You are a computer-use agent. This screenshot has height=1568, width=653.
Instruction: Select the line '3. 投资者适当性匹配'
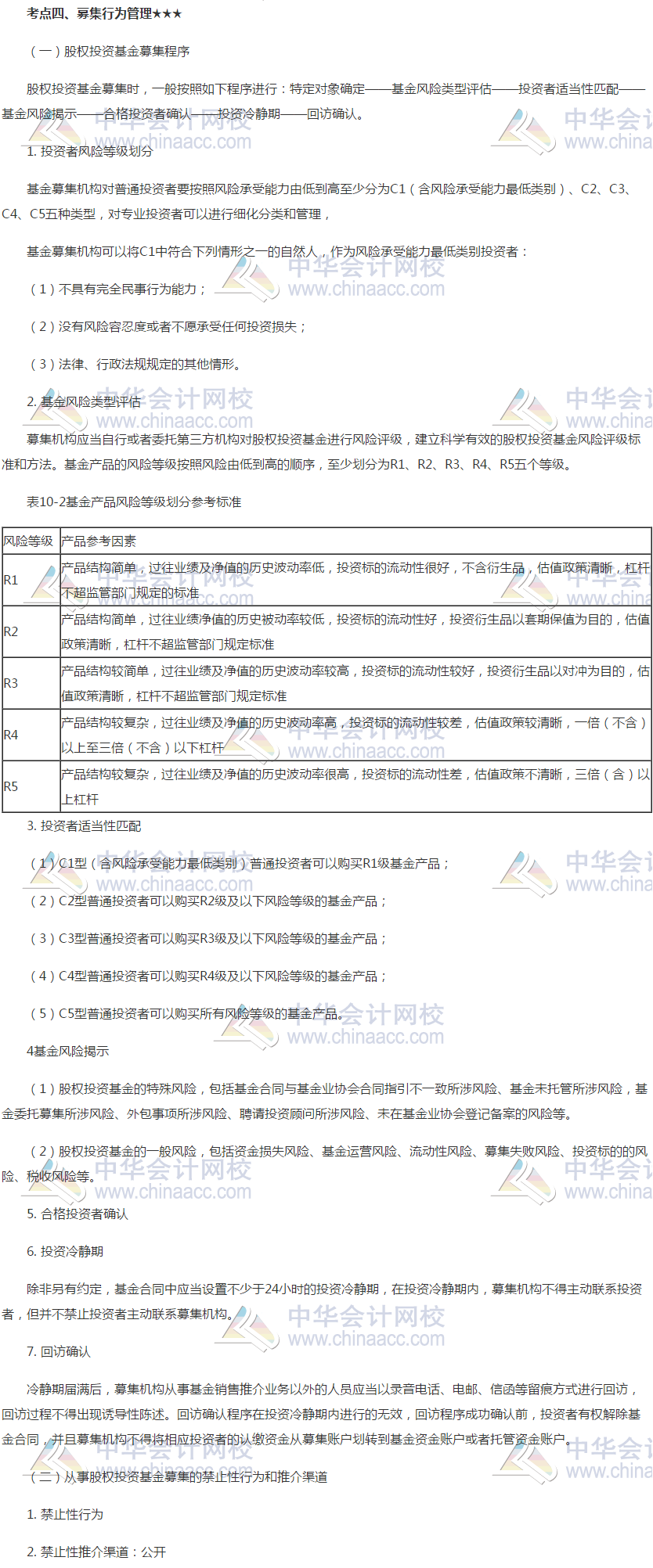[x=84, y=825]
